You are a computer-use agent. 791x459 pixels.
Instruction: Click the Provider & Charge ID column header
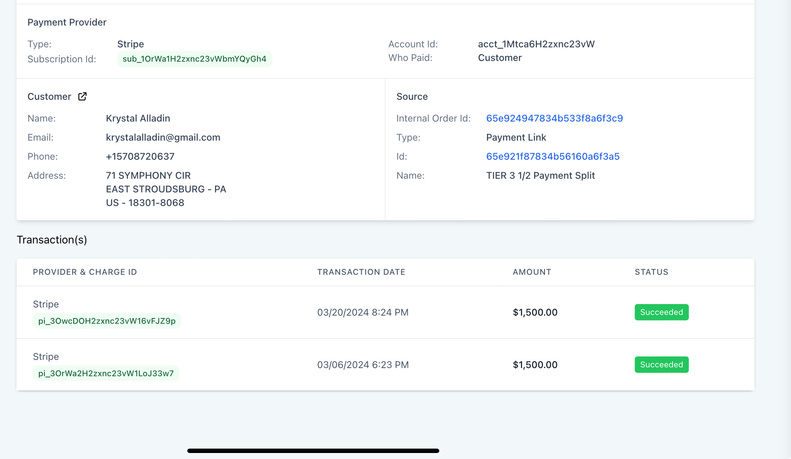85,272
